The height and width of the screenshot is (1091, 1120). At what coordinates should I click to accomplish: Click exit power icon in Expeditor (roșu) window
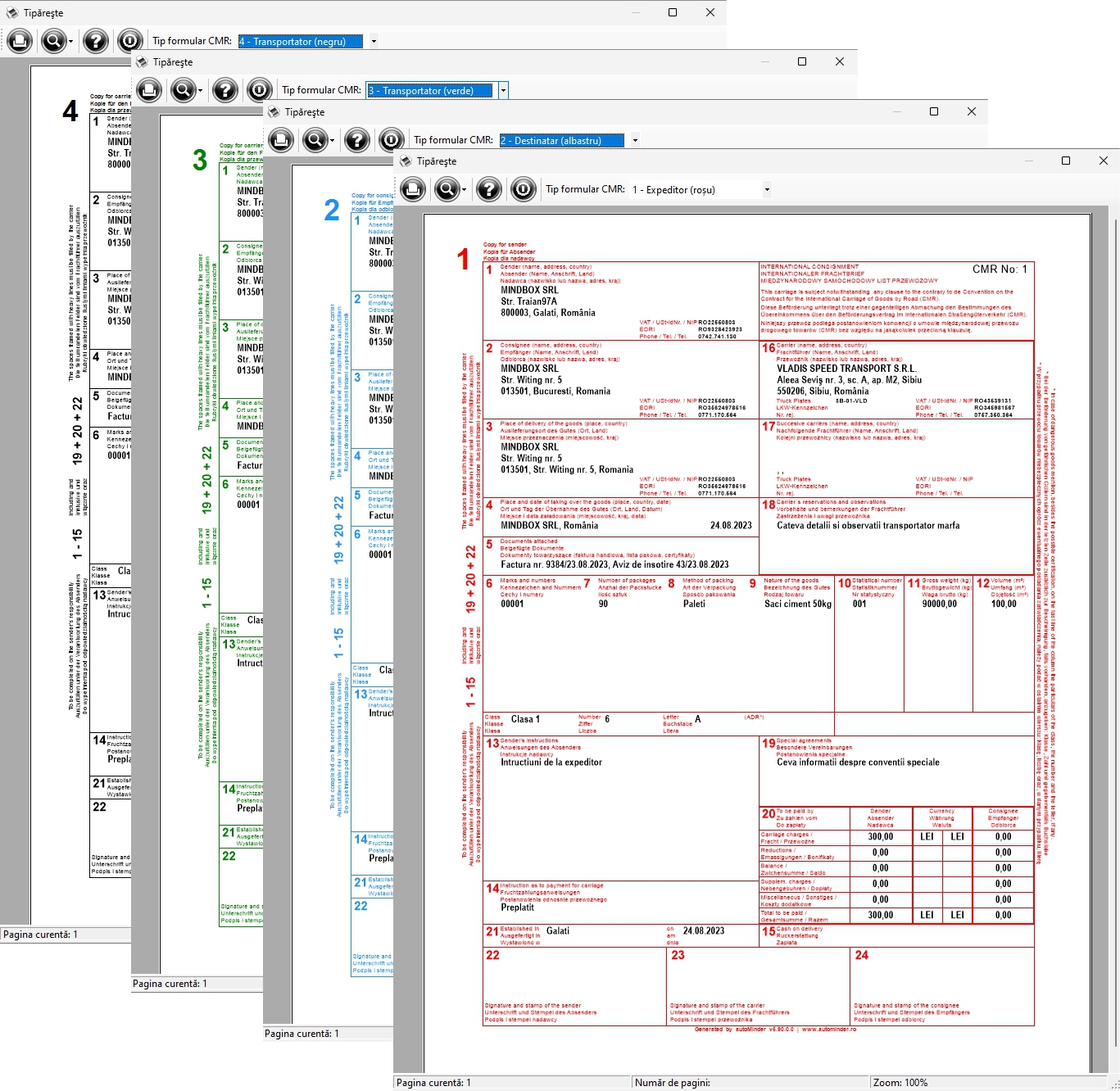click(523, 190)
